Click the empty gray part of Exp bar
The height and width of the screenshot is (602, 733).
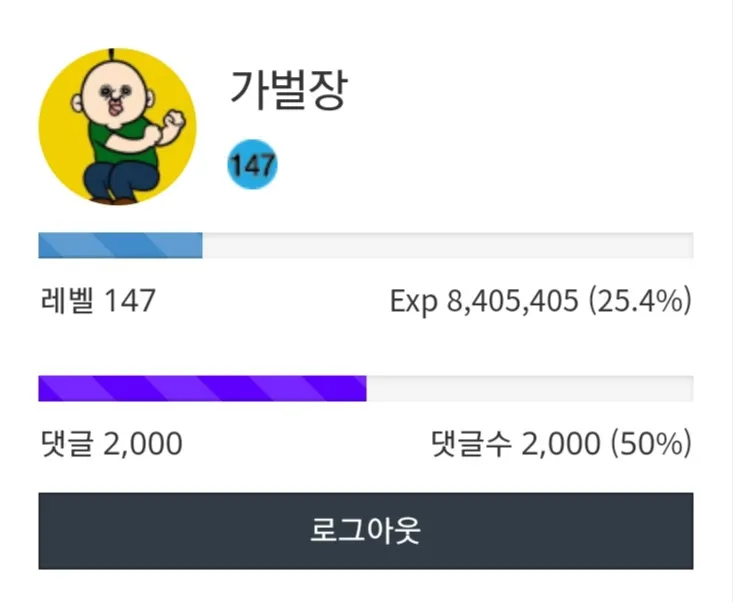448,245
